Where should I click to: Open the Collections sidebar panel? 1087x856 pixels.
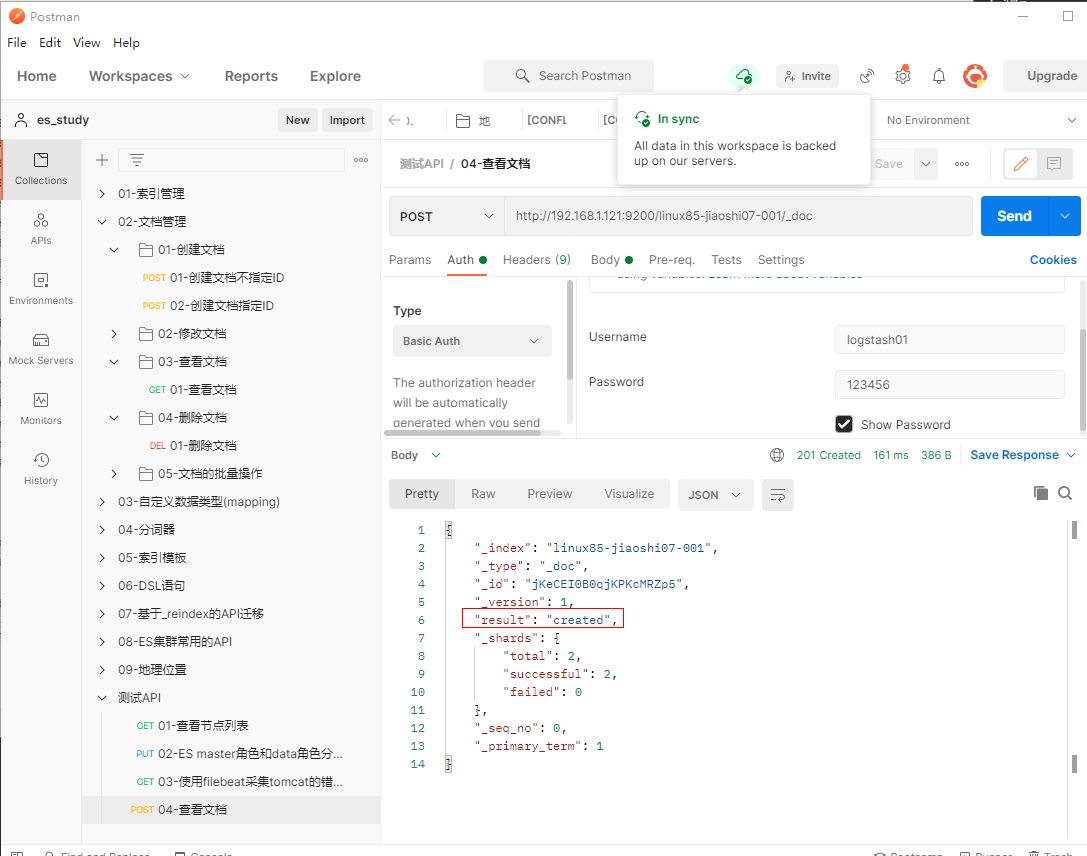pos(41,168)
